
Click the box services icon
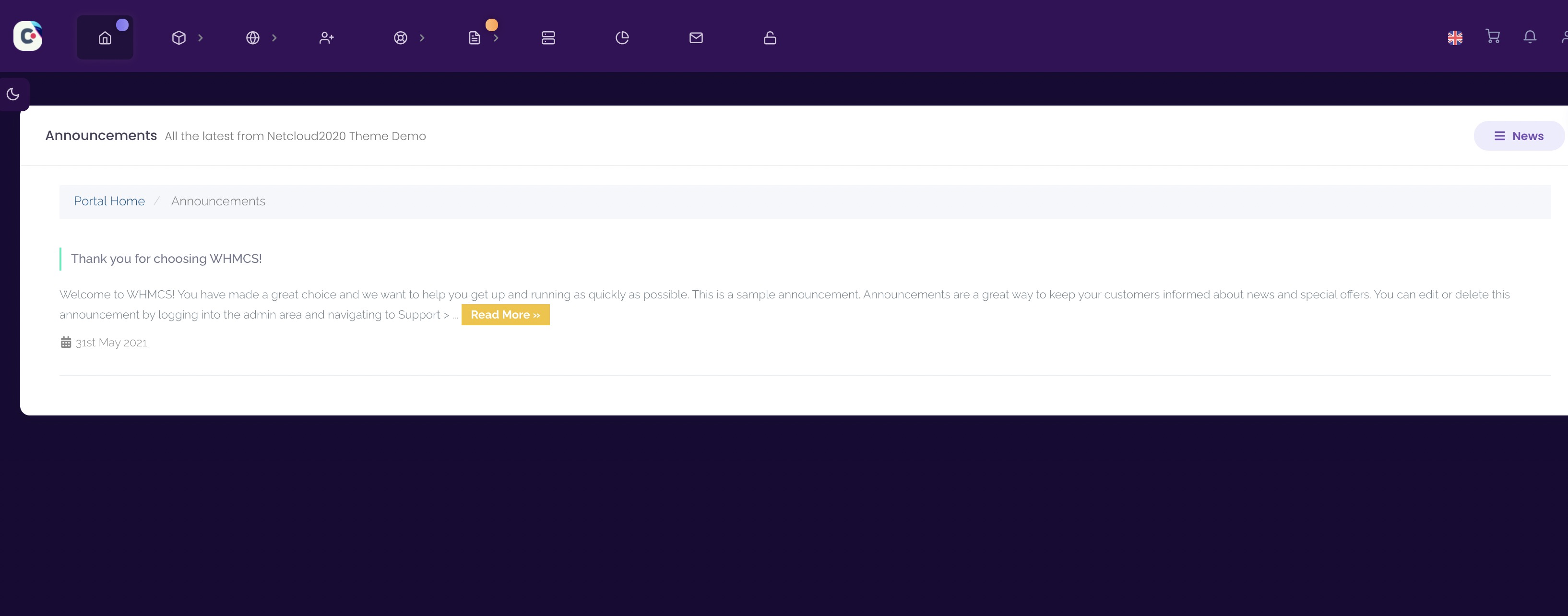click(x=179, y=38)
